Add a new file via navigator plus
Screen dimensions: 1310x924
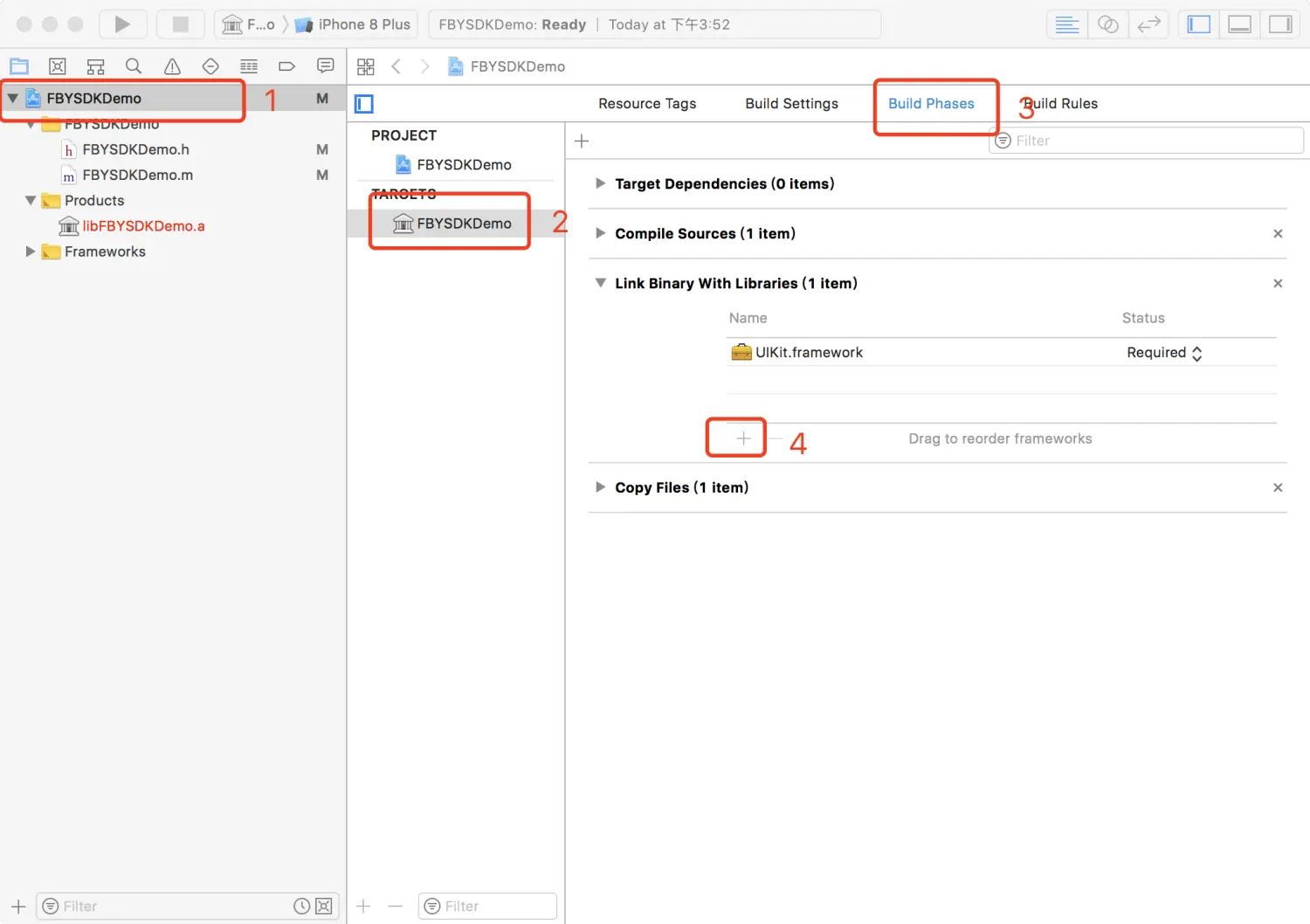18,907
